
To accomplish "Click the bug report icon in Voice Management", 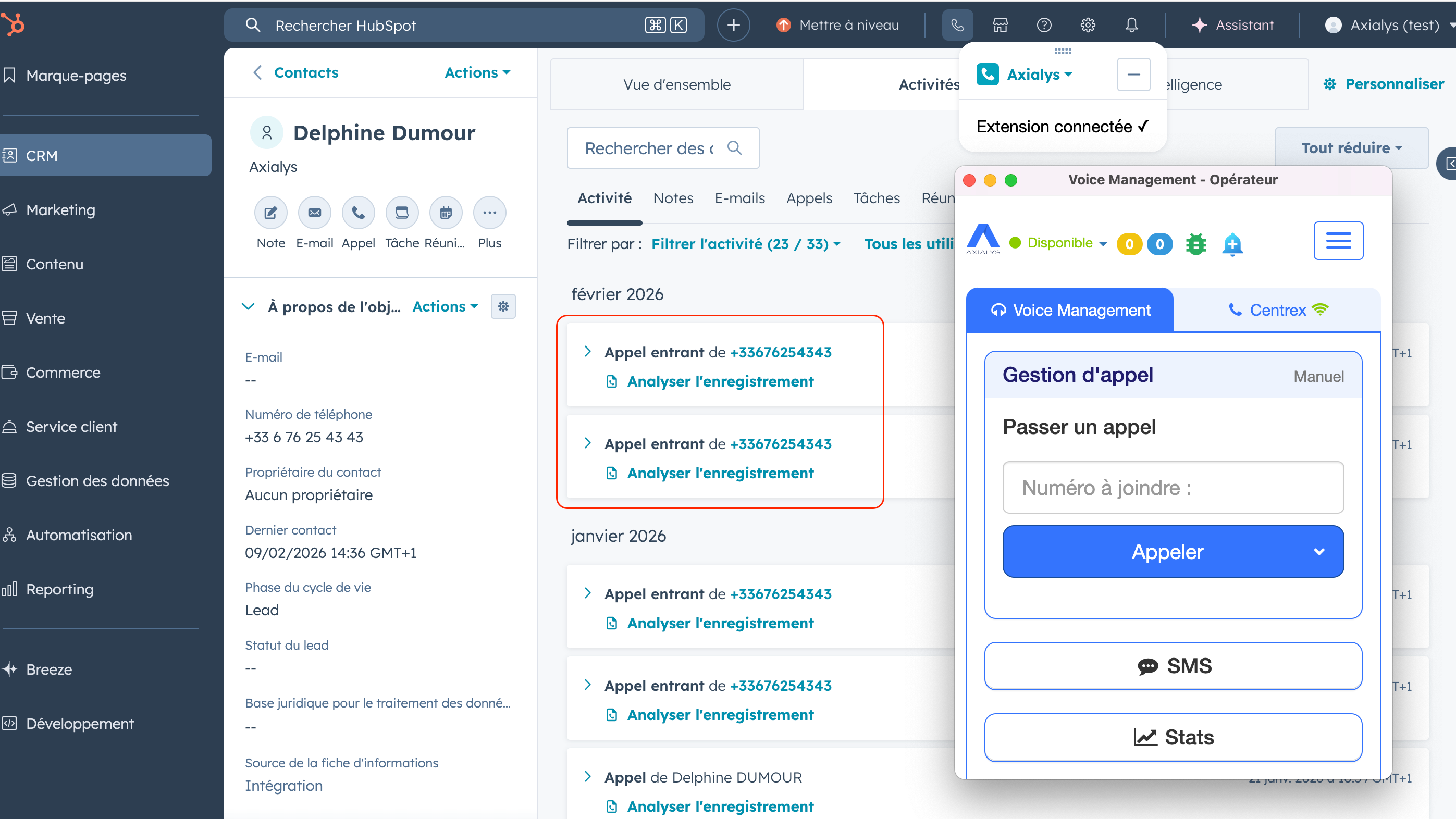I will [x=1196, y=244].
